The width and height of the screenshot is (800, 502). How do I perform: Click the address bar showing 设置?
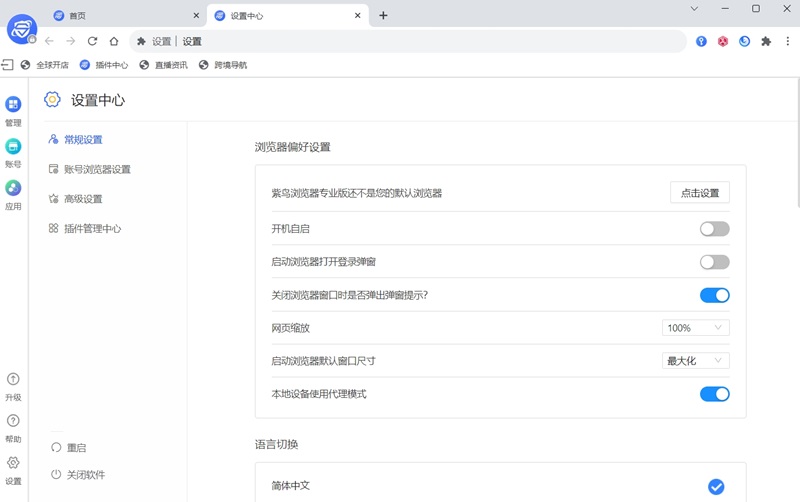[408, 41]
